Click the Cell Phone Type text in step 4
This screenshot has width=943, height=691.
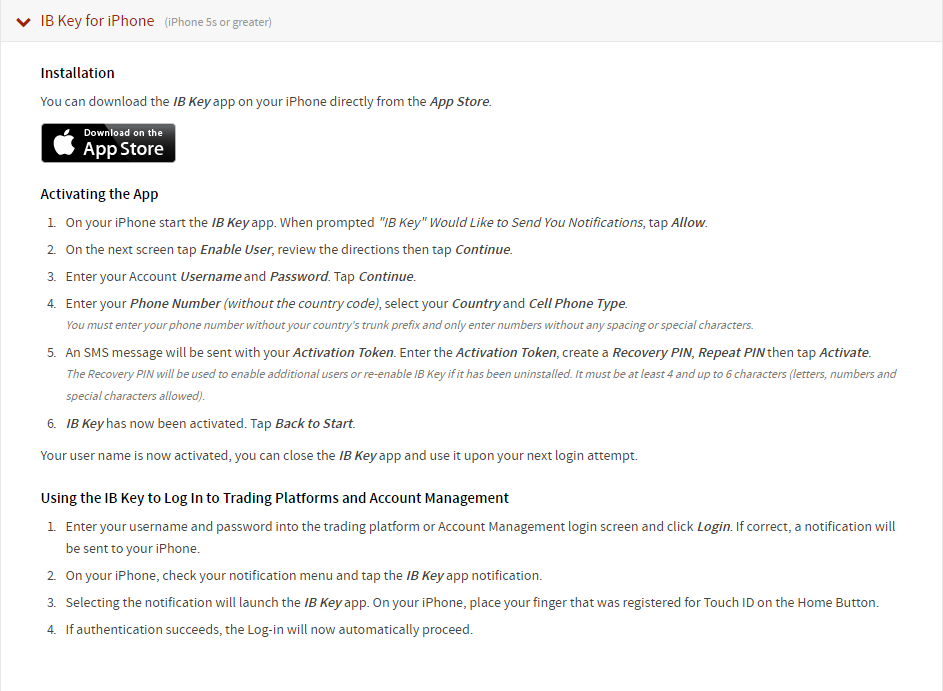pos(577,304)
